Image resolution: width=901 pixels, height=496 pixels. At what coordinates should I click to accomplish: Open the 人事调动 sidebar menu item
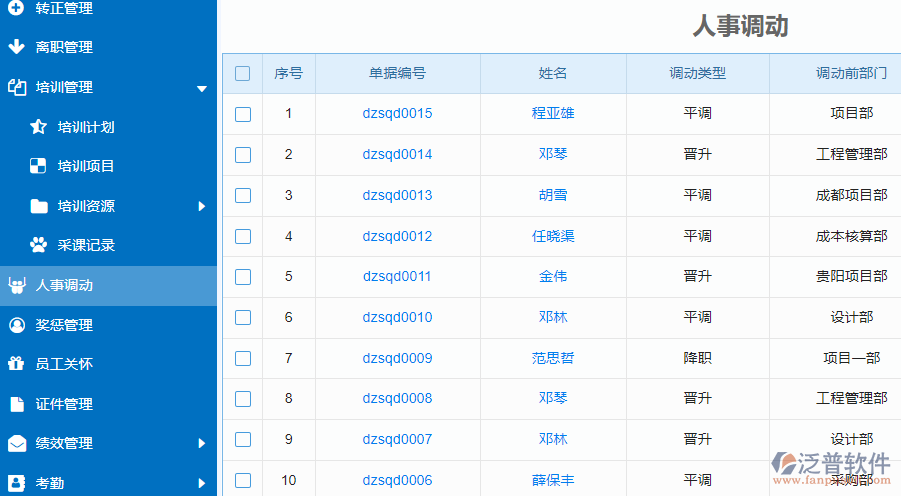64,285
